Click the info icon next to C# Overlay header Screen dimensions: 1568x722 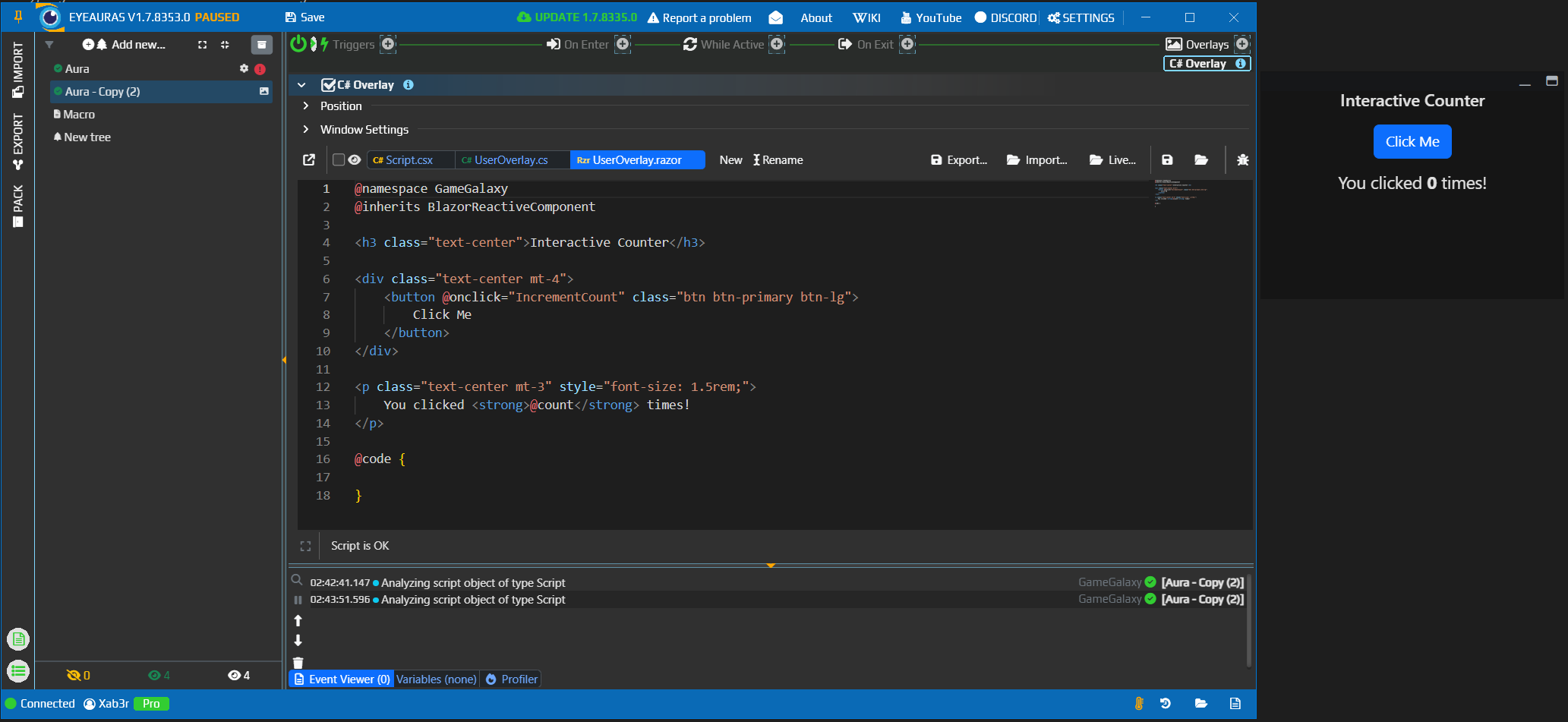pyautogui.click(x=409, y=85)
